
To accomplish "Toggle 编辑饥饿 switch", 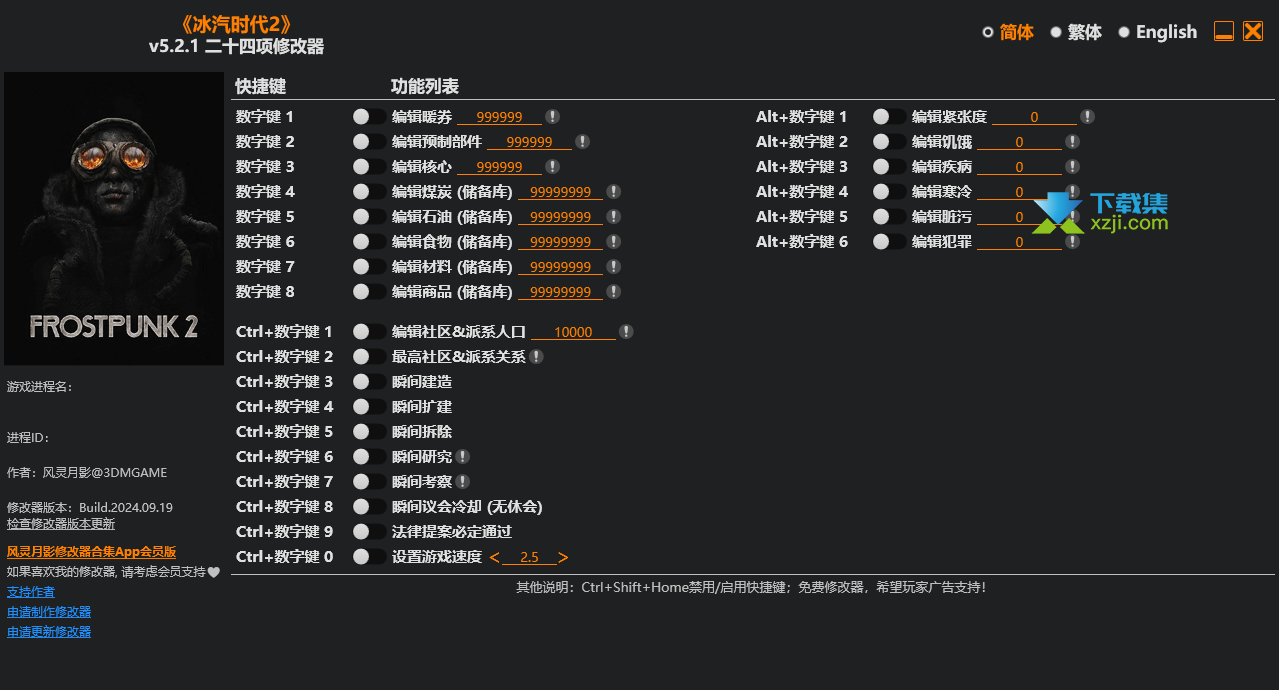I will (889, 142).
